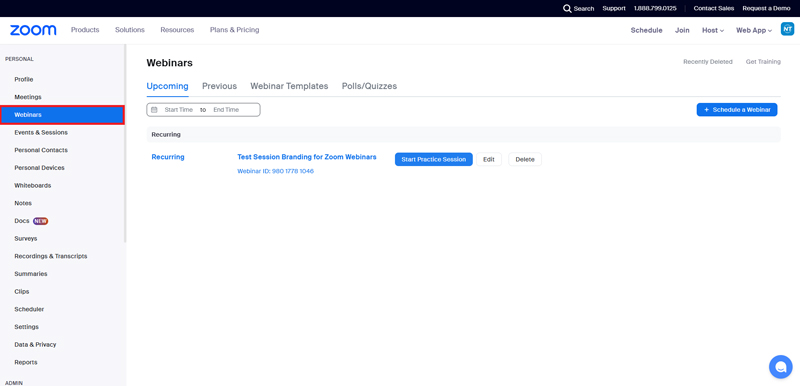Click the sidebar vertical scrollbar
The image size is (800, 386).
point(126,143)
